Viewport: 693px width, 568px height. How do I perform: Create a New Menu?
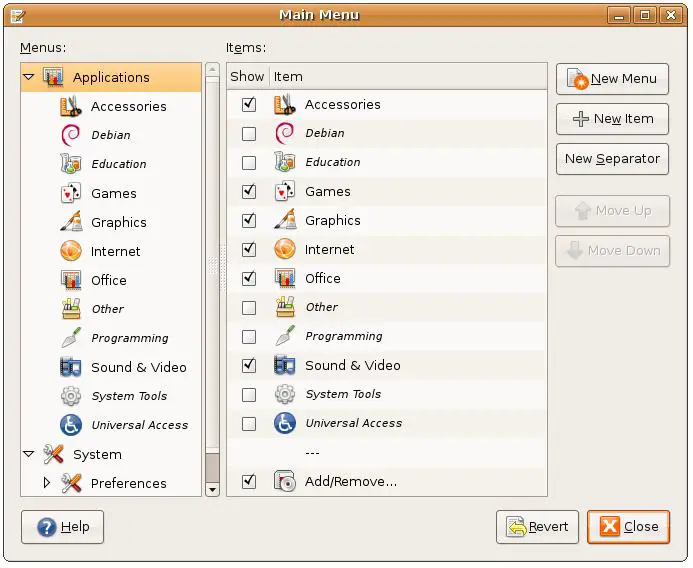(612, 79)
